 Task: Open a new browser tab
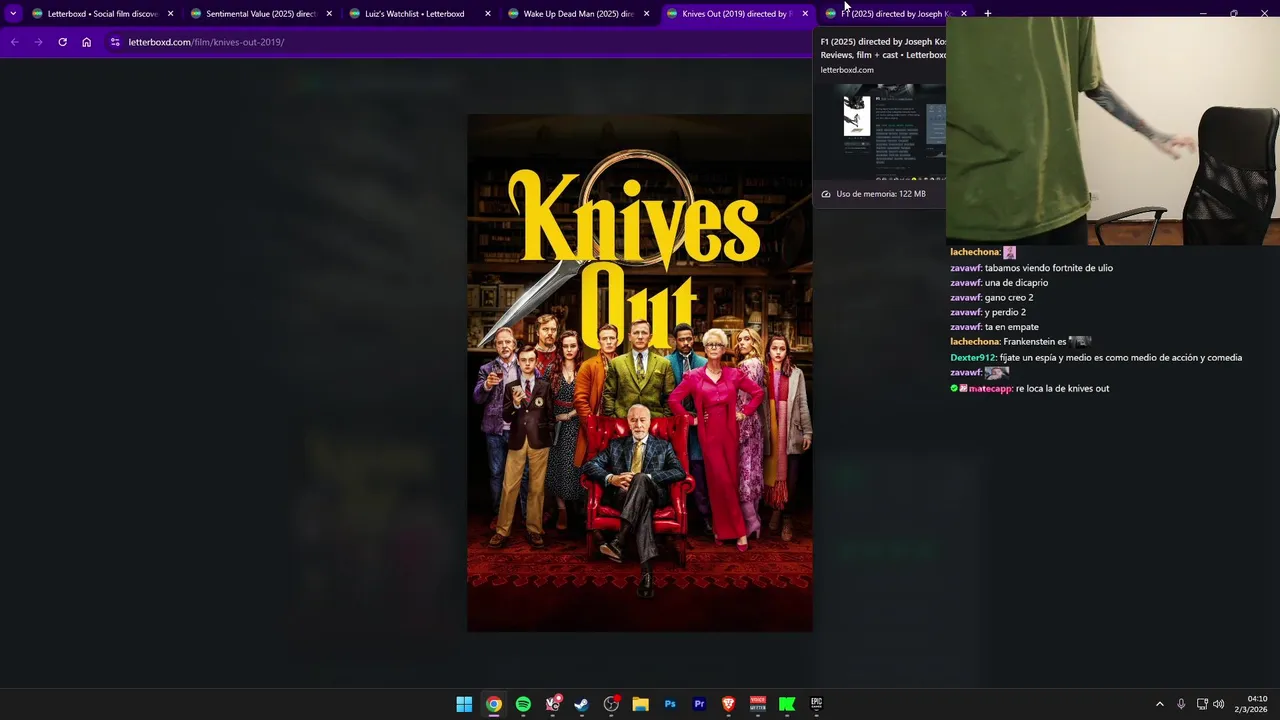click(x=988, y=14)
